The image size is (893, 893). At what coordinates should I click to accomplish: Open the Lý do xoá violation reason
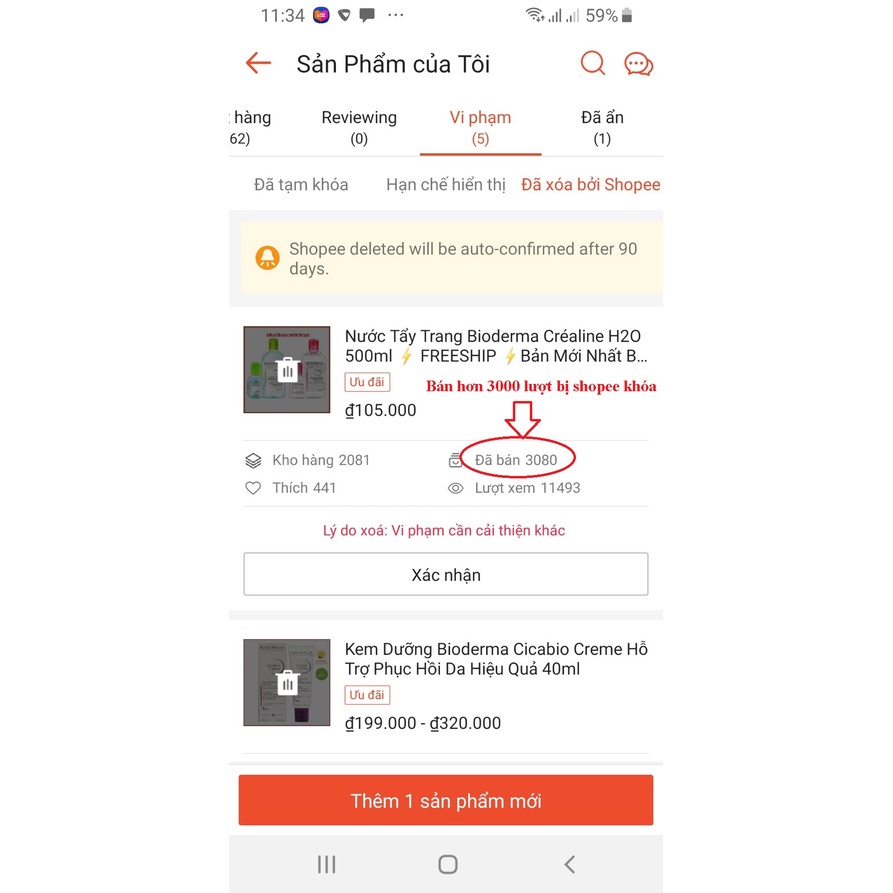pos(444,530)
